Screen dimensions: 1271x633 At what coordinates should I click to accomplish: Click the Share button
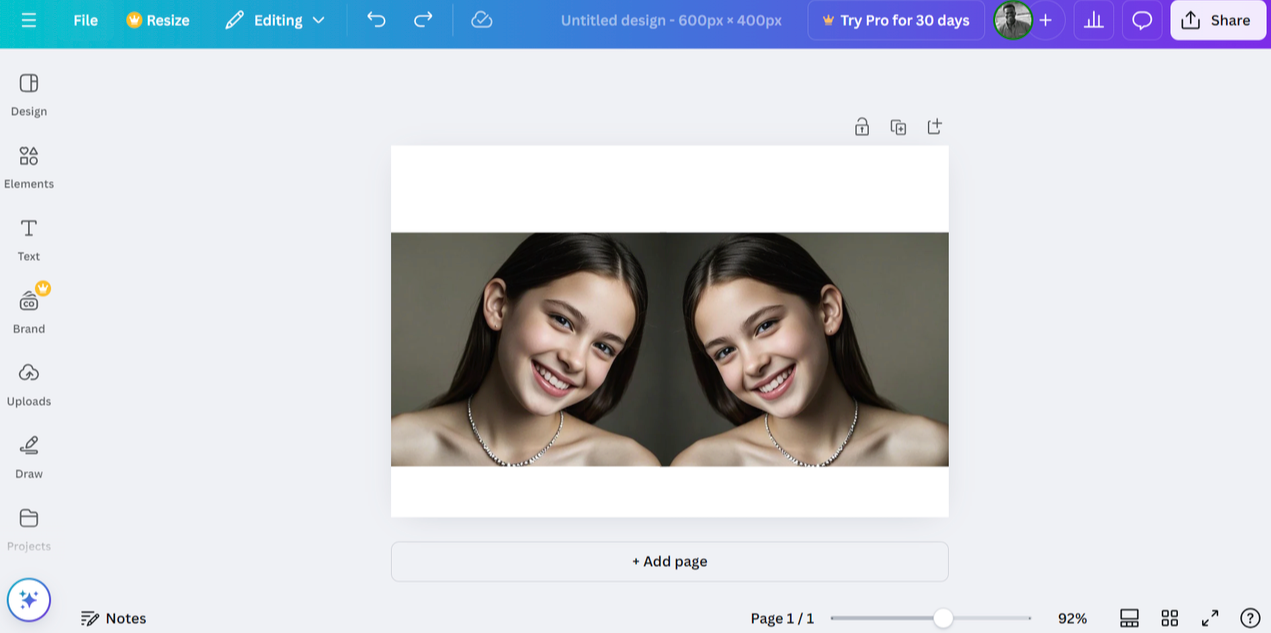click(1218, 20)
